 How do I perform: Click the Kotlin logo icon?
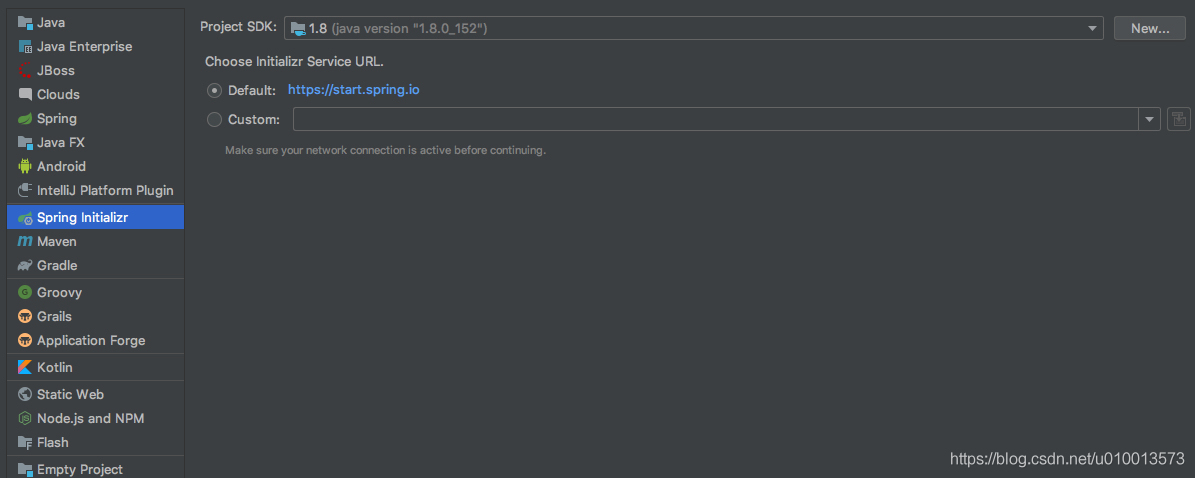coord(25,367)
